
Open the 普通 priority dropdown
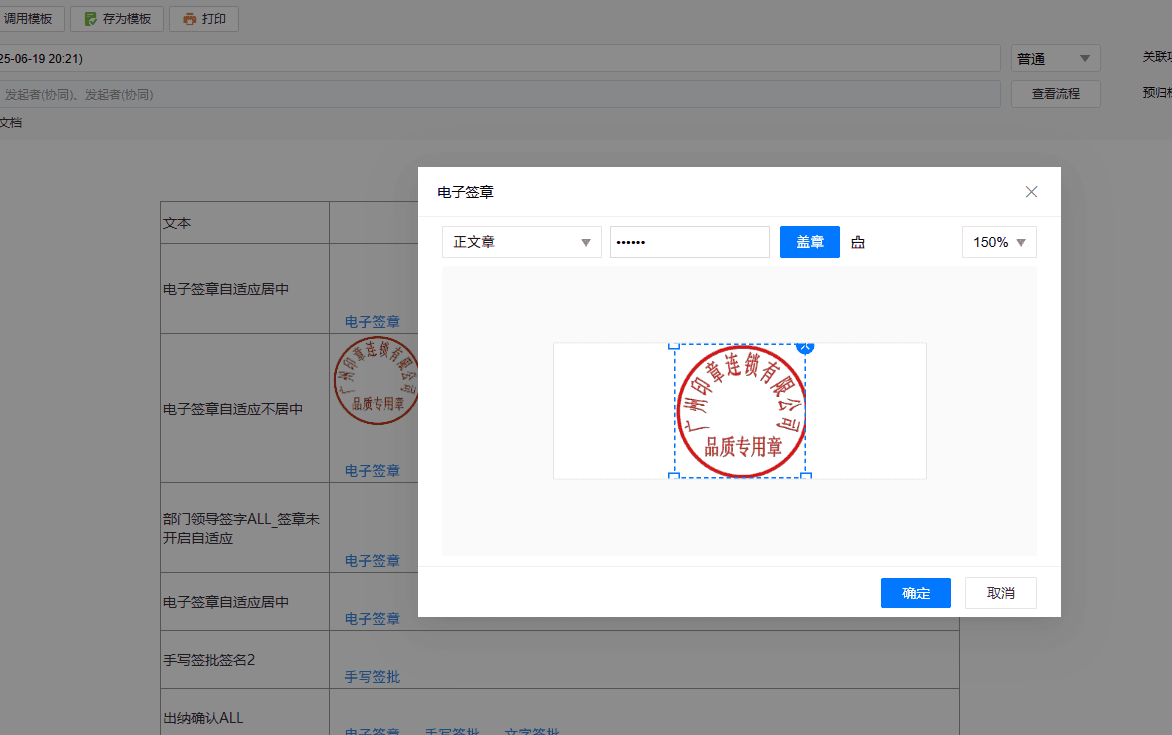(1055, 58)
